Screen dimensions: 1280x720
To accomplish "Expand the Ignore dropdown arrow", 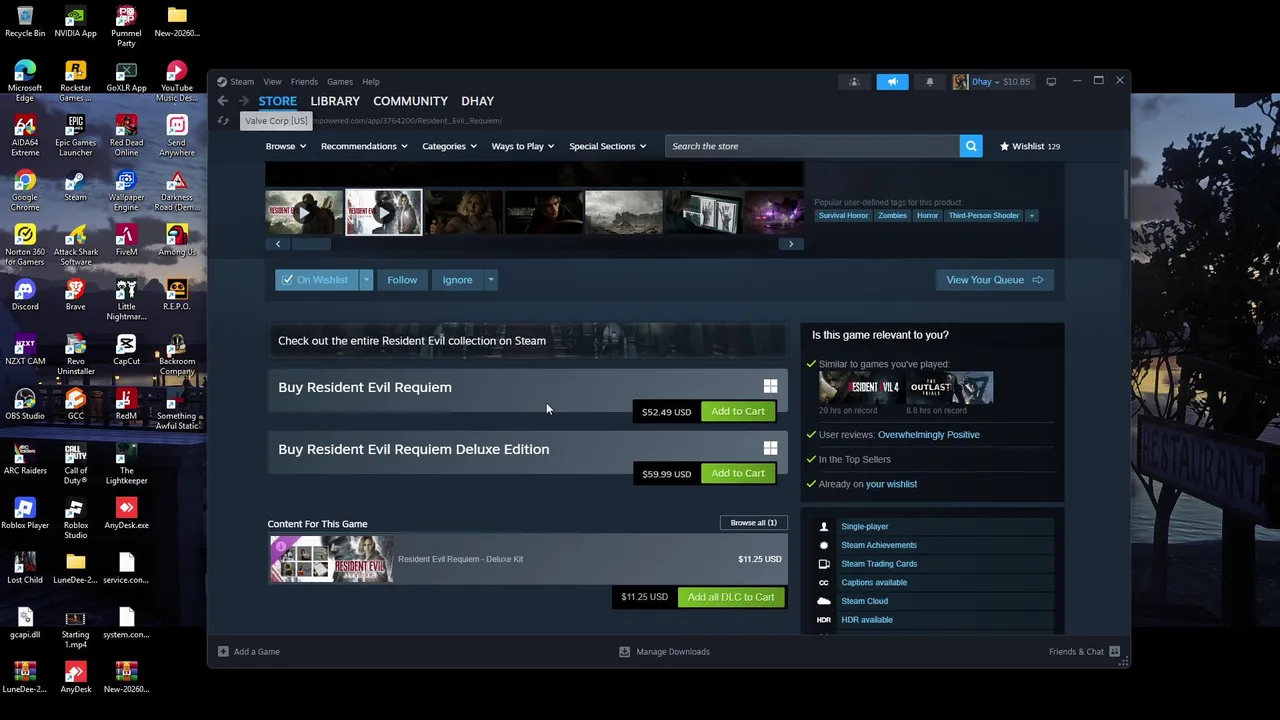I will click(x=491, y=280).
